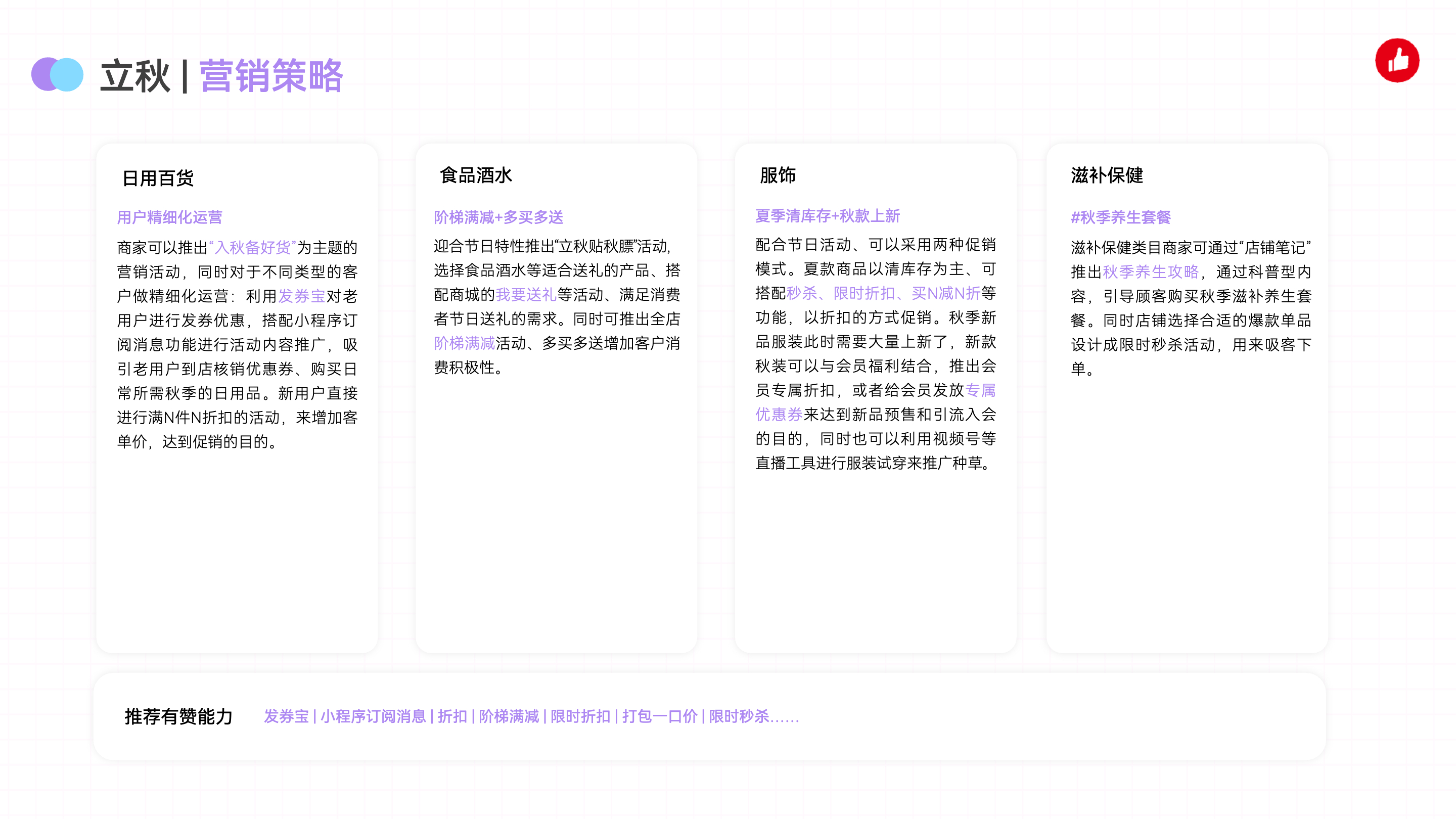This screenshot has height=819, width=1456.
Task: Click the 营销策略 purple title text
Action: (x=271, y=76)
